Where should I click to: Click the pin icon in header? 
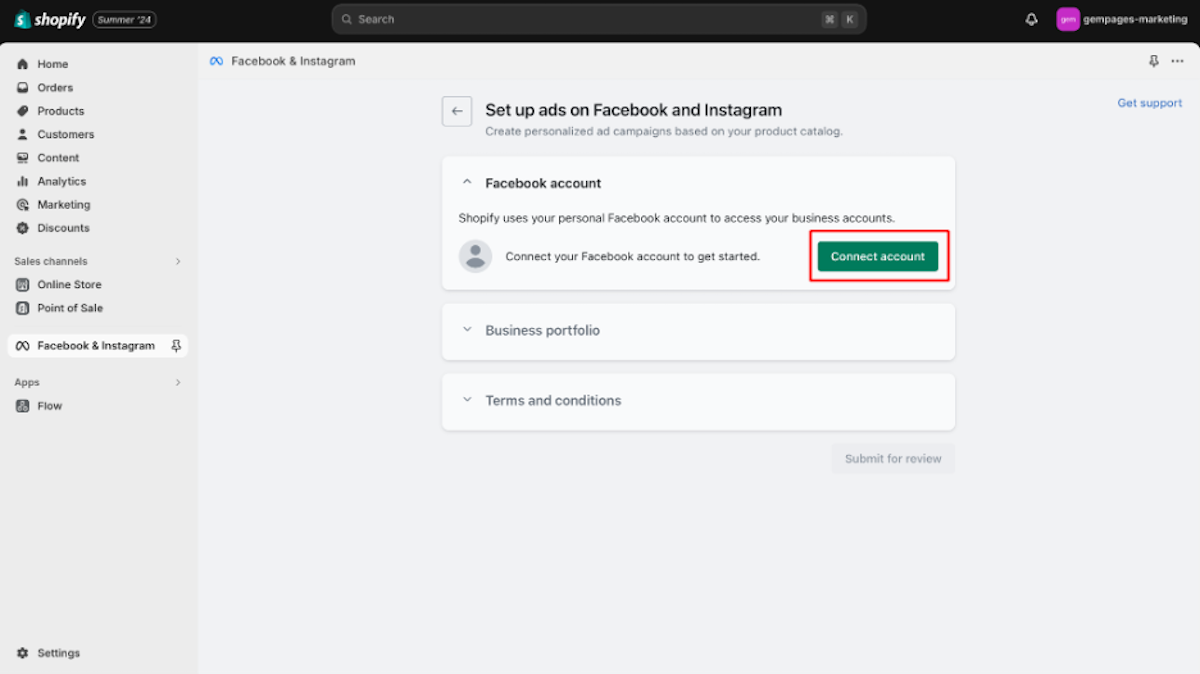pos(1154,61)
